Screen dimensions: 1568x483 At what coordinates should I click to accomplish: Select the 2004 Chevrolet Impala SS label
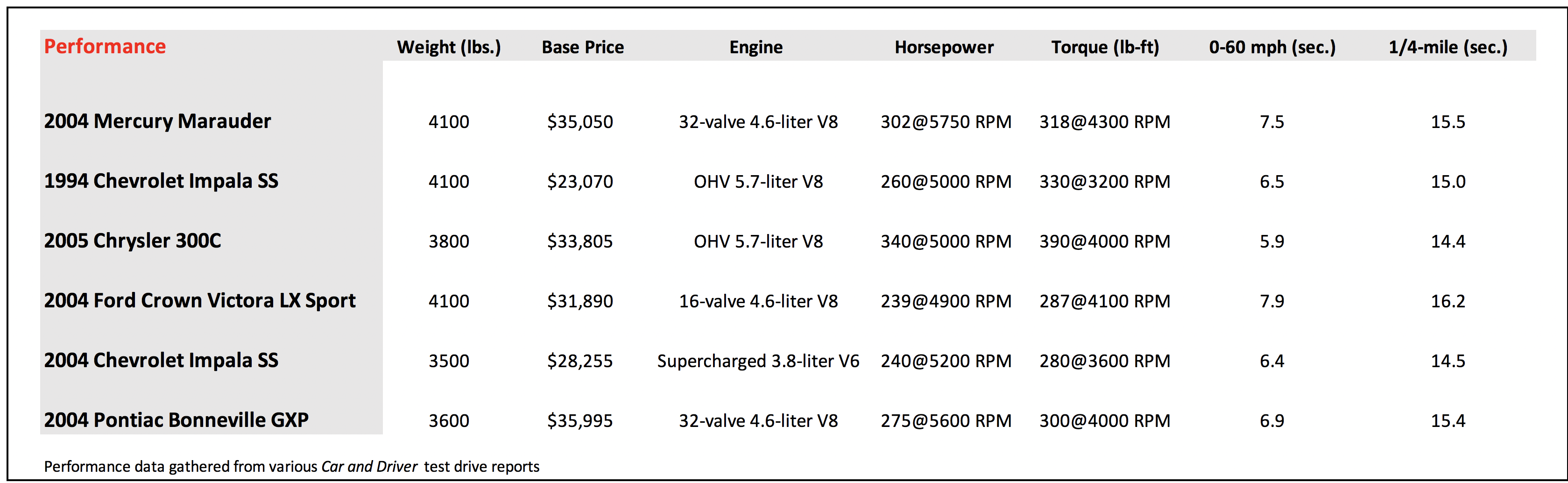pos(161,360)
